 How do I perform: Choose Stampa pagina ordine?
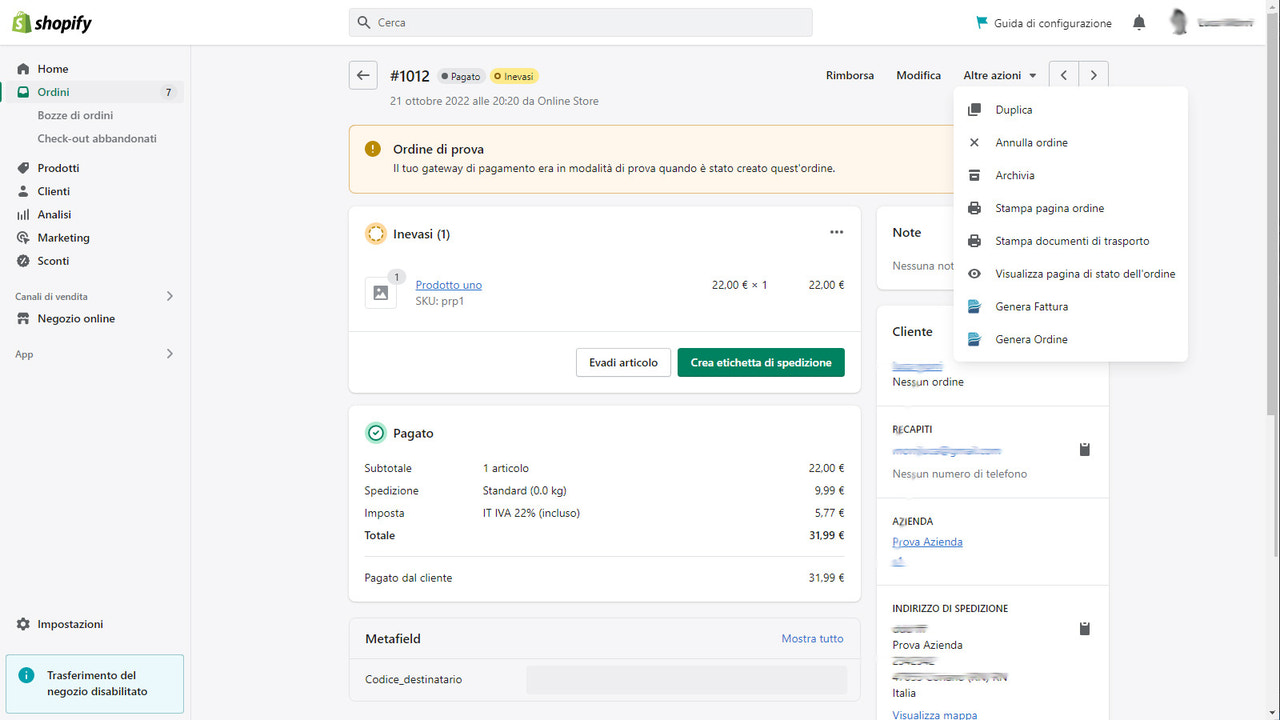(1070, 208)
